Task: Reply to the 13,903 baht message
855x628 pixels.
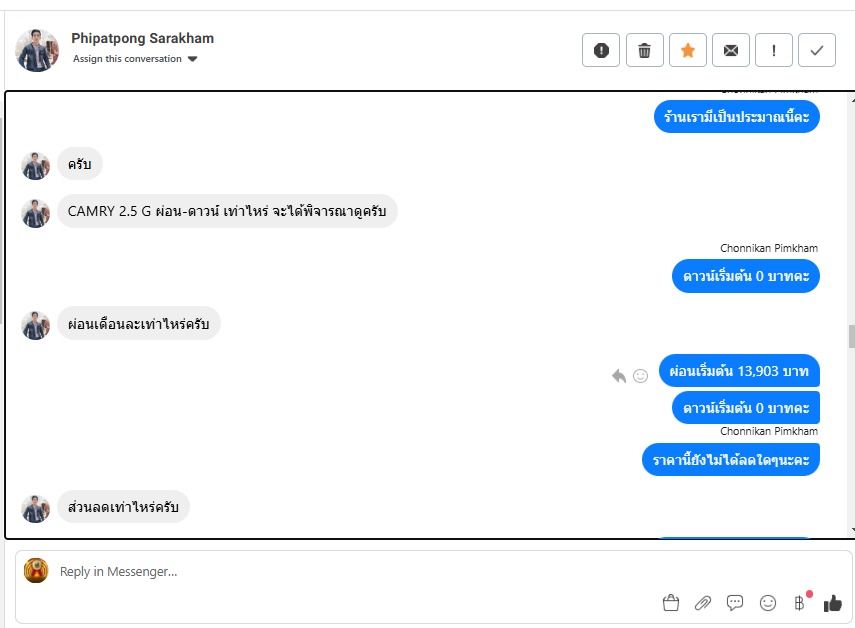Action: [x=619, y=376]
